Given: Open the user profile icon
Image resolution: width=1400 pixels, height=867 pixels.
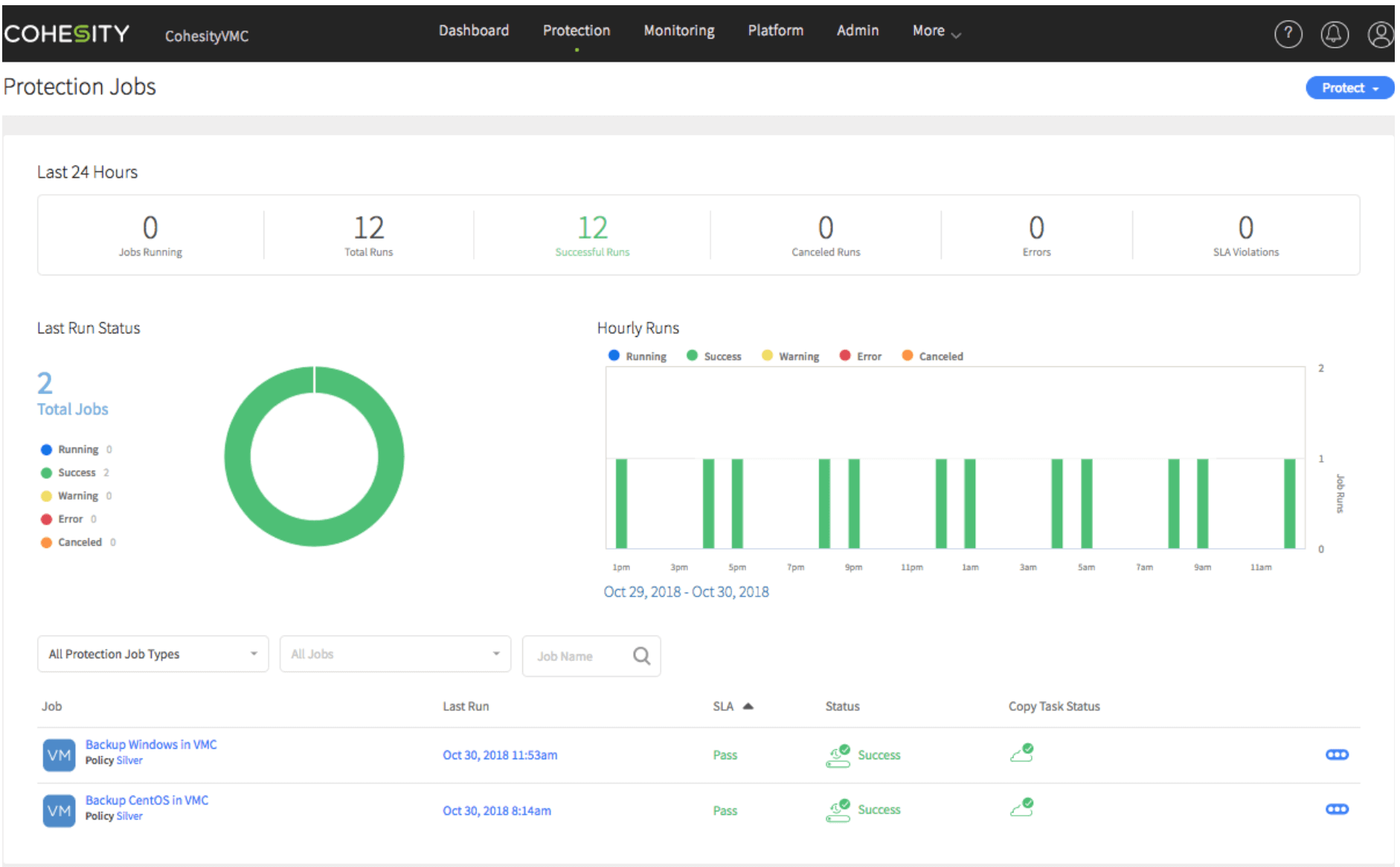Looking at the screenshot, I should (x=1380, y=34).
